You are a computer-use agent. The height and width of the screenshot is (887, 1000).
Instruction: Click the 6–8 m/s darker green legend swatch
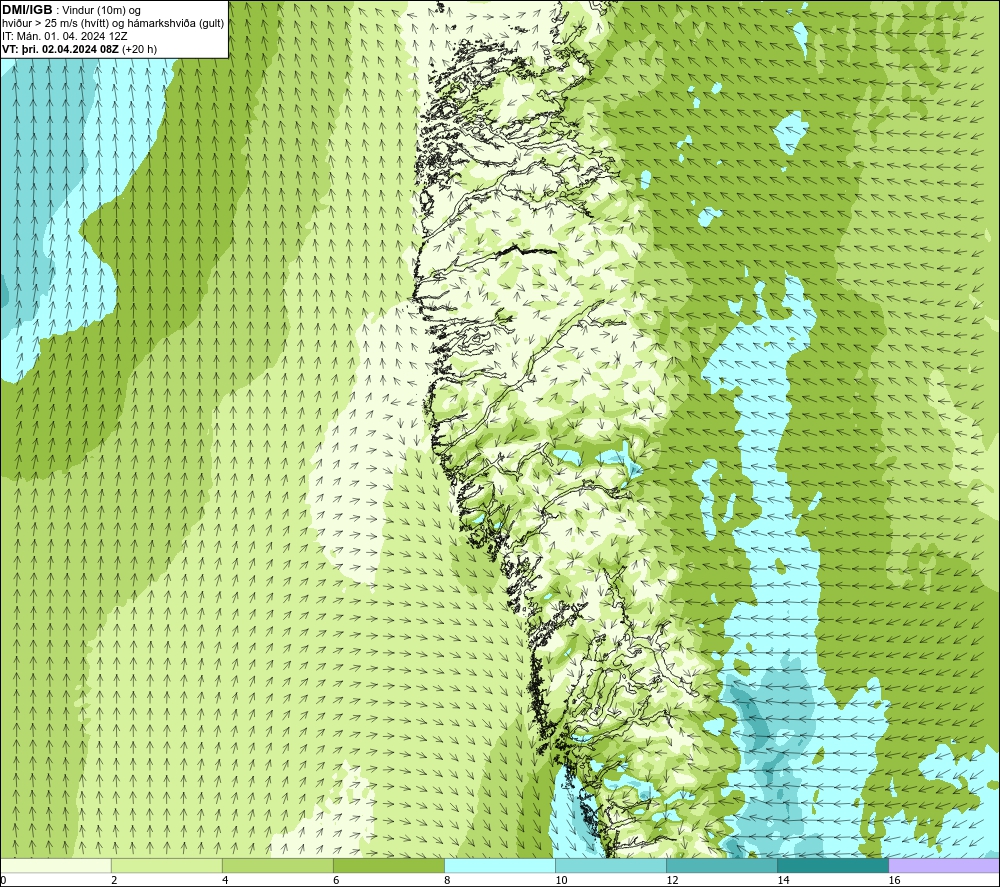(x=388, y=865)
